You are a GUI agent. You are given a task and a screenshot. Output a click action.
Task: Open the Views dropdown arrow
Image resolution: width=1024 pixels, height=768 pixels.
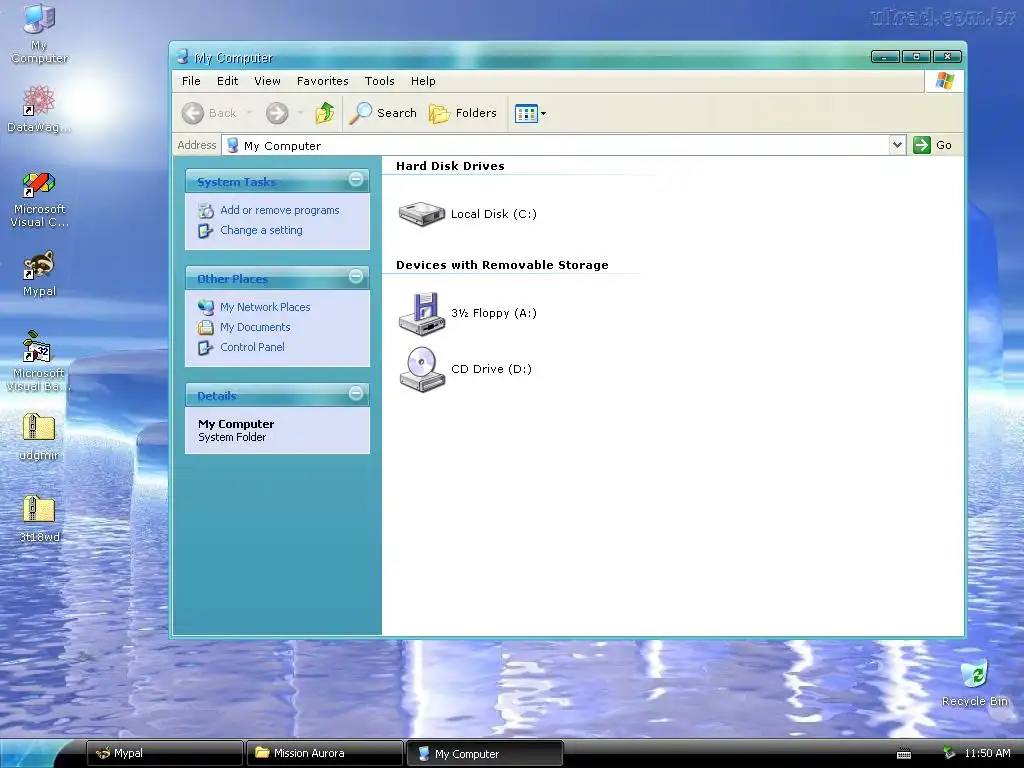tap(543, 114)
